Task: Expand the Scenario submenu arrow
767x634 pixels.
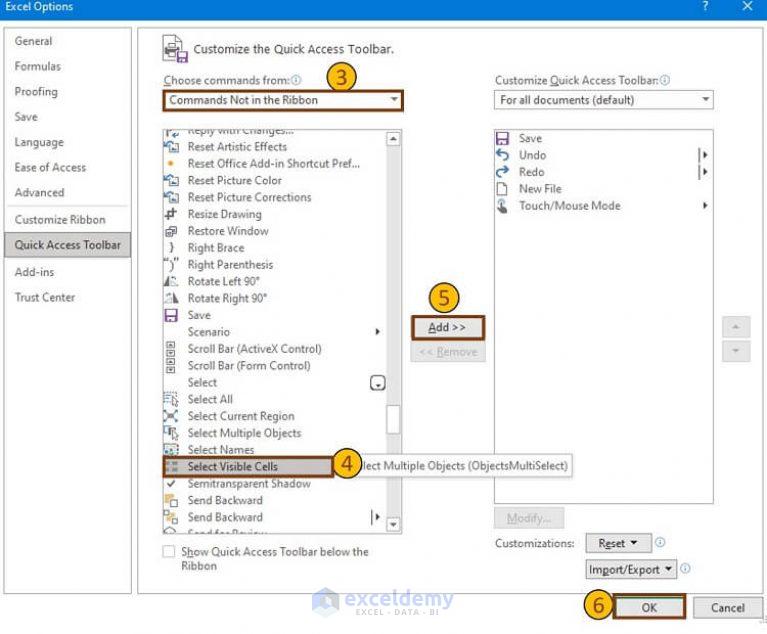Action: coord(377,332)
